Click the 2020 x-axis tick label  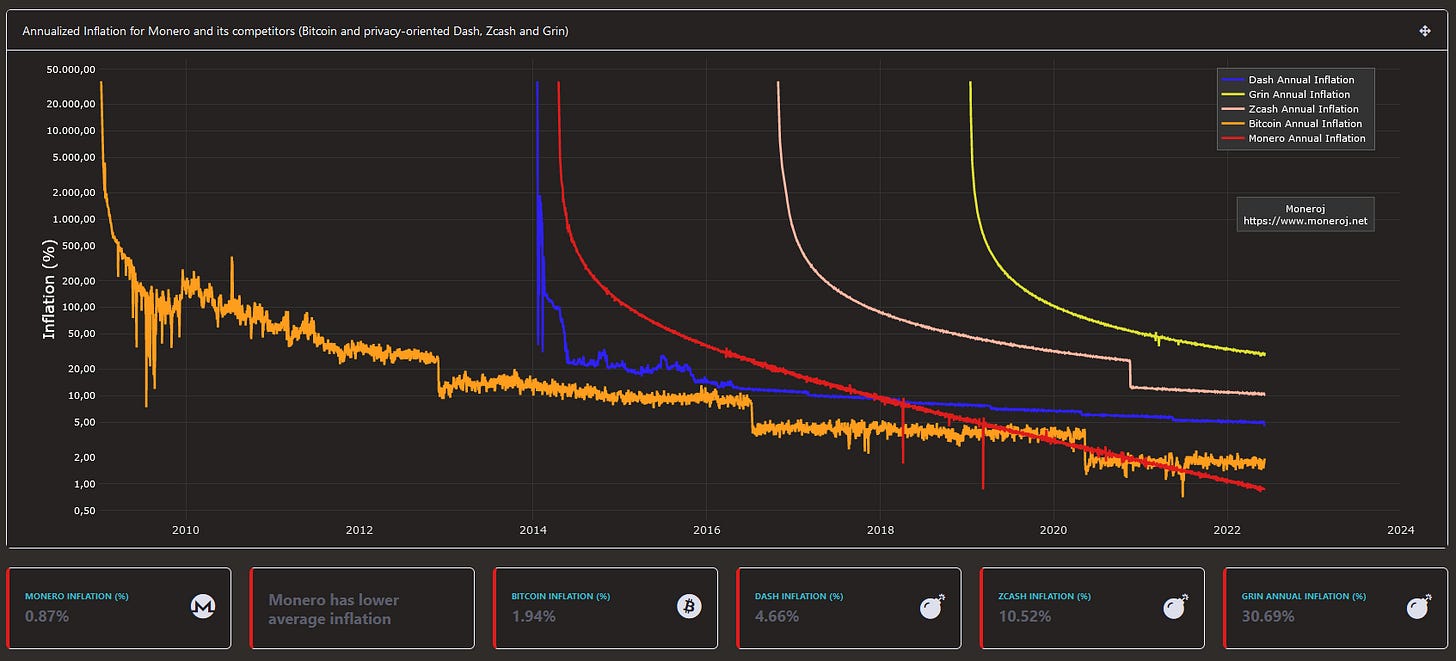tap(1054, 530)
